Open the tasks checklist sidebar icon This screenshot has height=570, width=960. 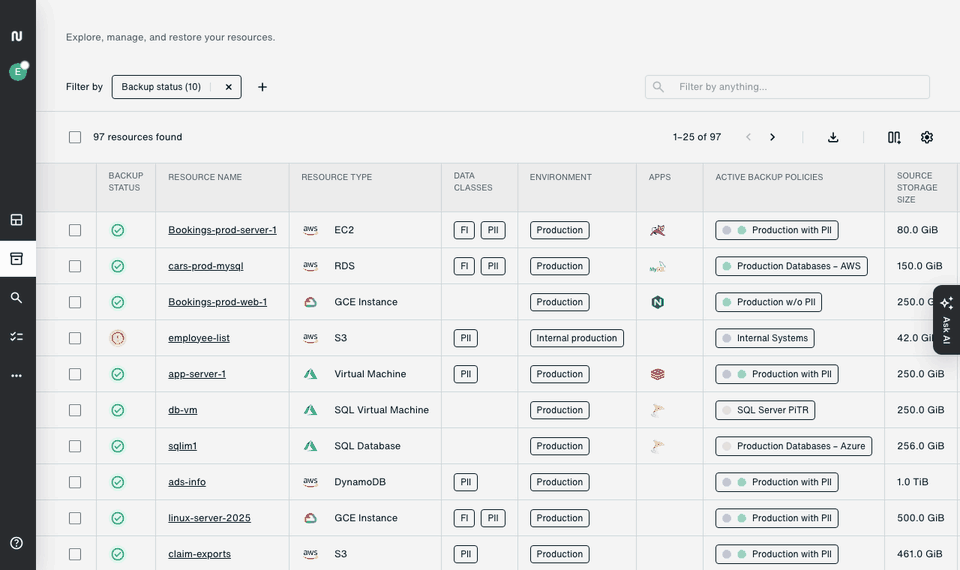(x=17, y=337)
